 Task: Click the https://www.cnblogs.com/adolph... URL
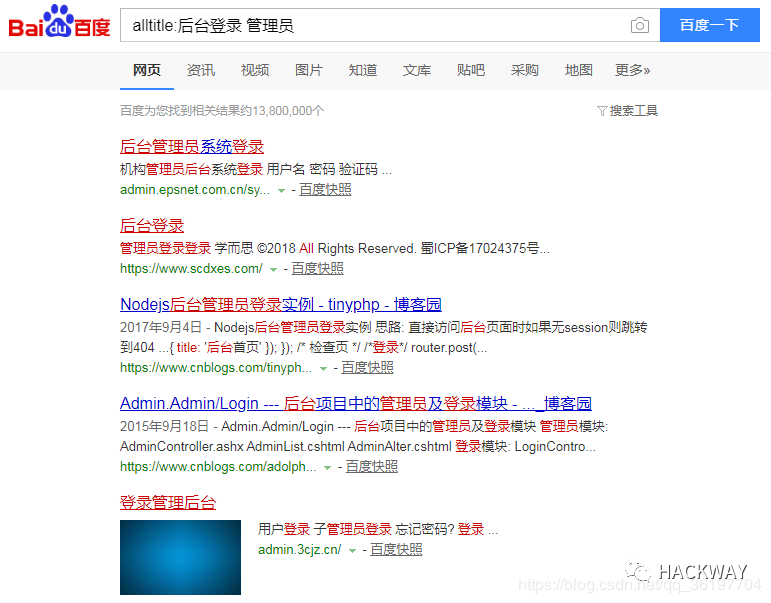tap(218, 466)
